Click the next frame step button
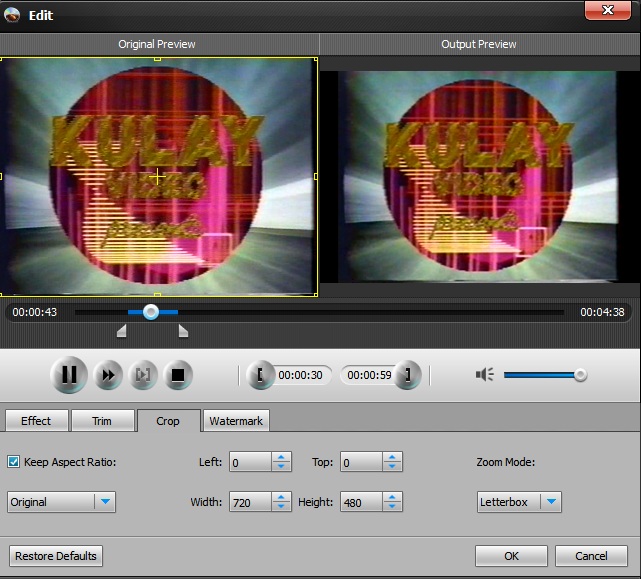The image size is (641, 579). click(x=143, y=375)
